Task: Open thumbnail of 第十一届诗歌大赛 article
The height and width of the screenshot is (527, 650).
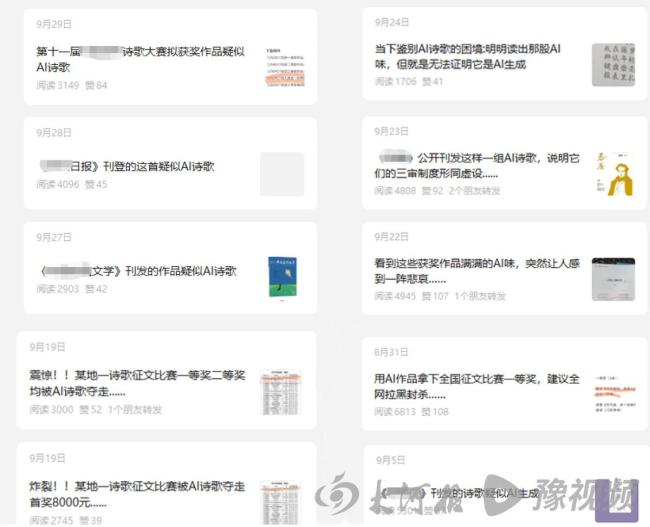Action: 282,66
